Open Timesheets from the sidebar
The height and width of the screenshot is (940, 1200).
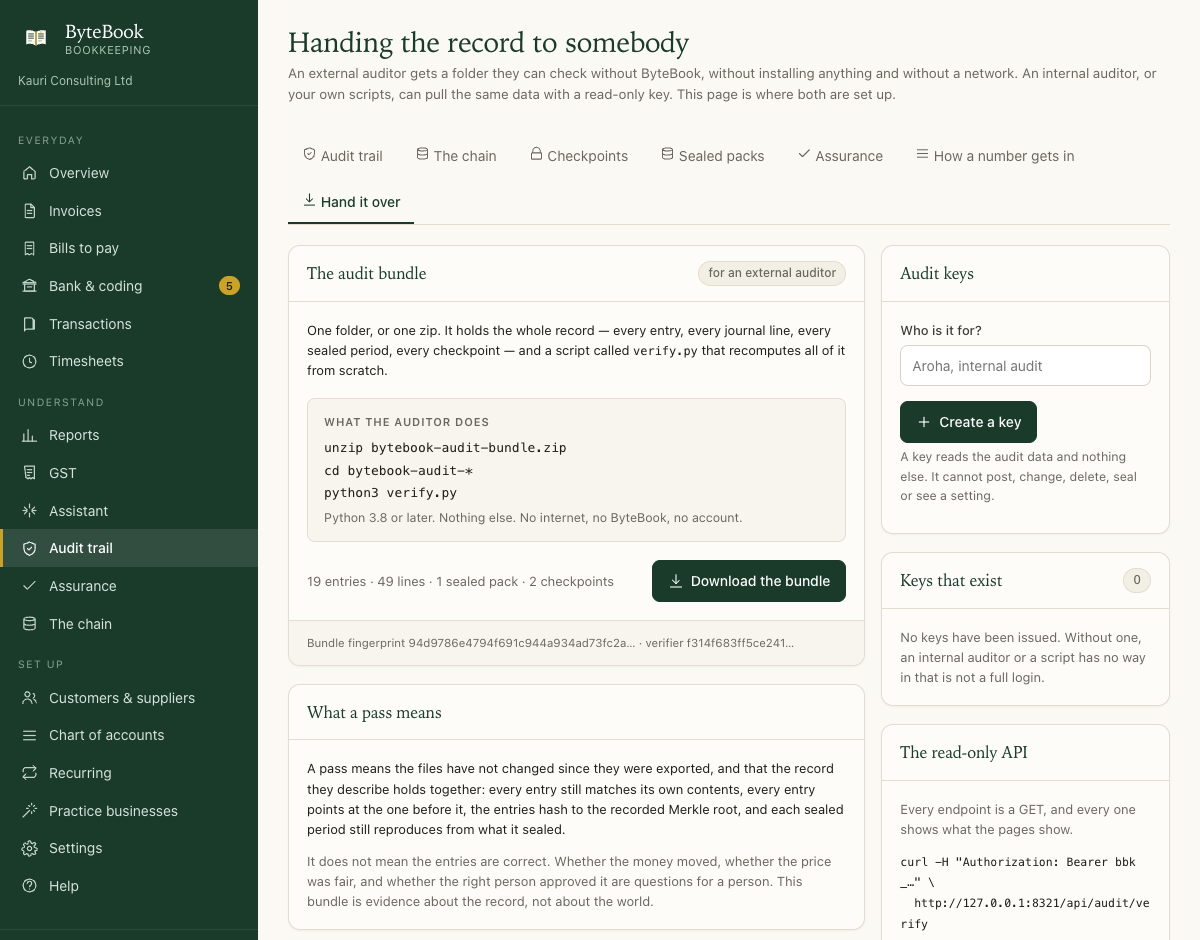(129, 361)
